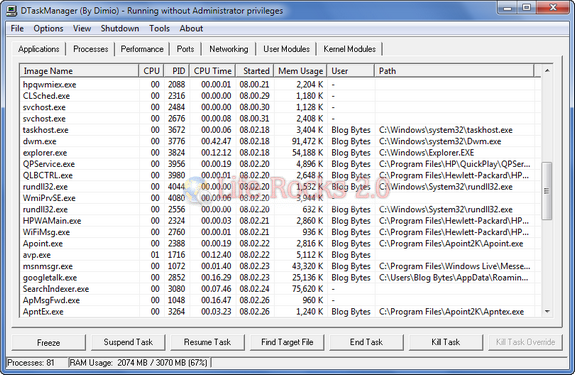Image resolution: width=575 pixels, height=375 pixels.
Task: Select the ApntEx.exe process row
Action: [280, 312]
